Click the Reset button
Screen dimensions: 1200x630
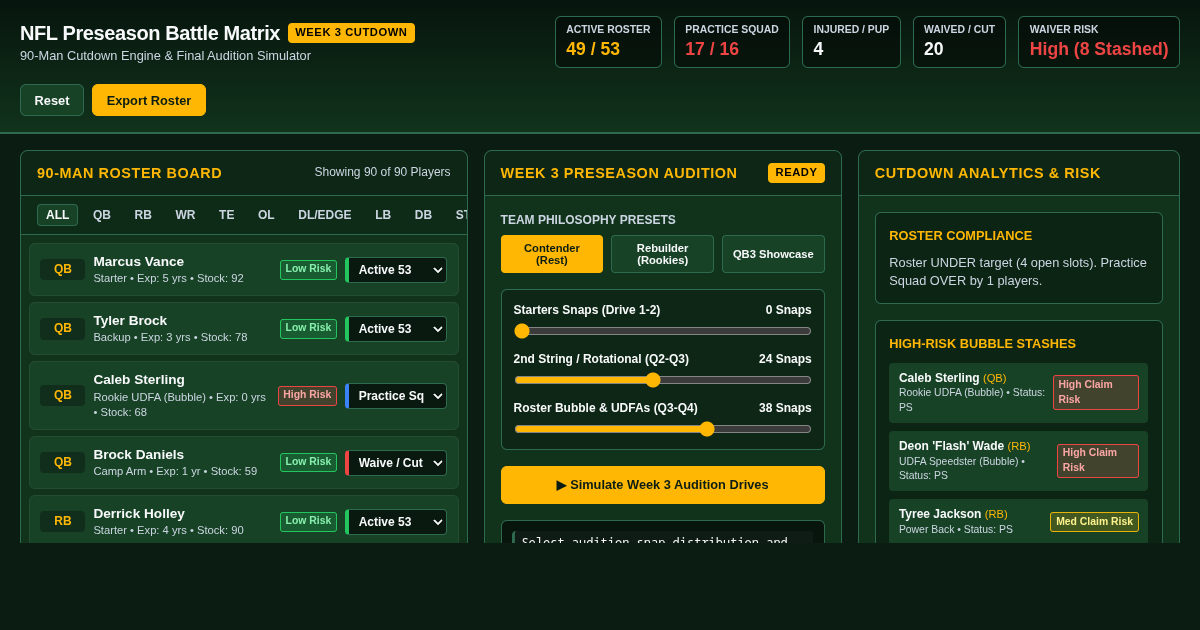coord(52,100)
